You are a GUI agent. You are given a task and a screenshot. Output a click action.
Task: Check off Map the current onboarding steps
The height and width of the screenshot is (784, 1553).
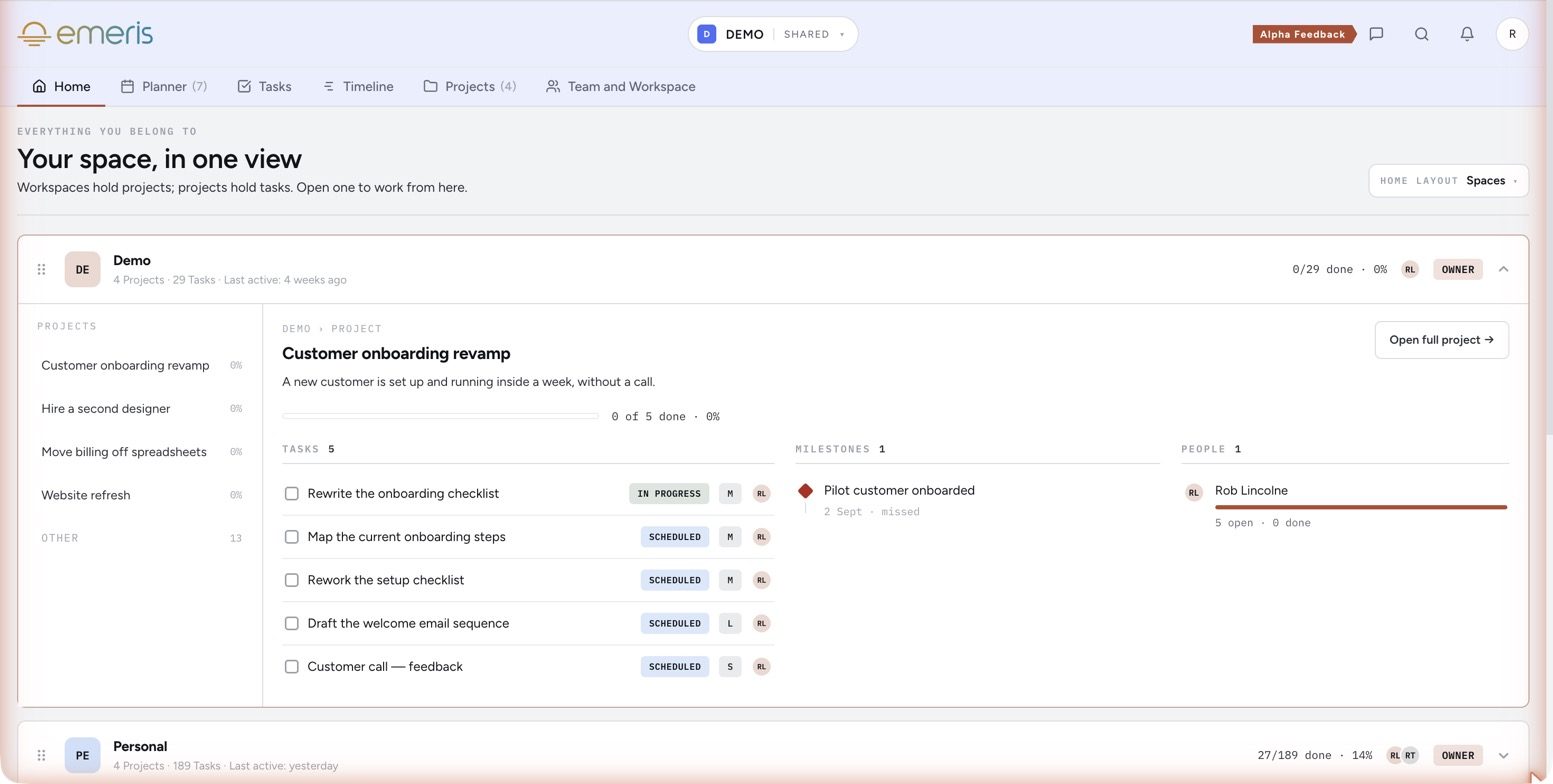coord(292,537)
